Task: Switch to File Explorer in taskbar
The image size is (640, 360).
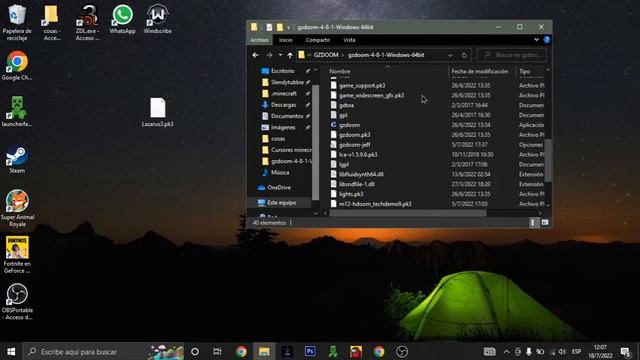Action: (264, 351)
